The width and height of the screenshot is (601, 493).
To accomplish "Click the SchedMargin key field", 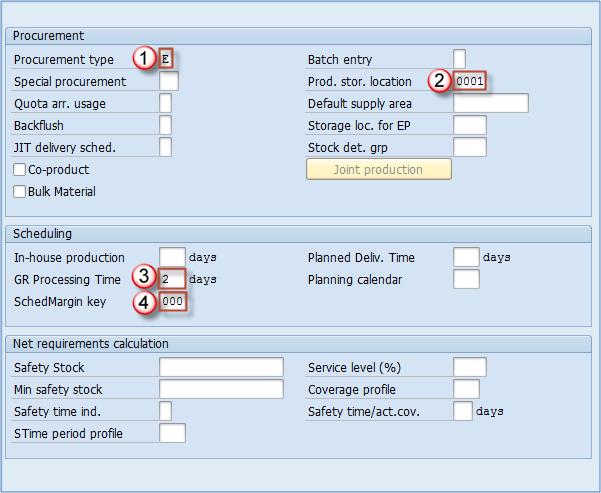I will point(172,301).
